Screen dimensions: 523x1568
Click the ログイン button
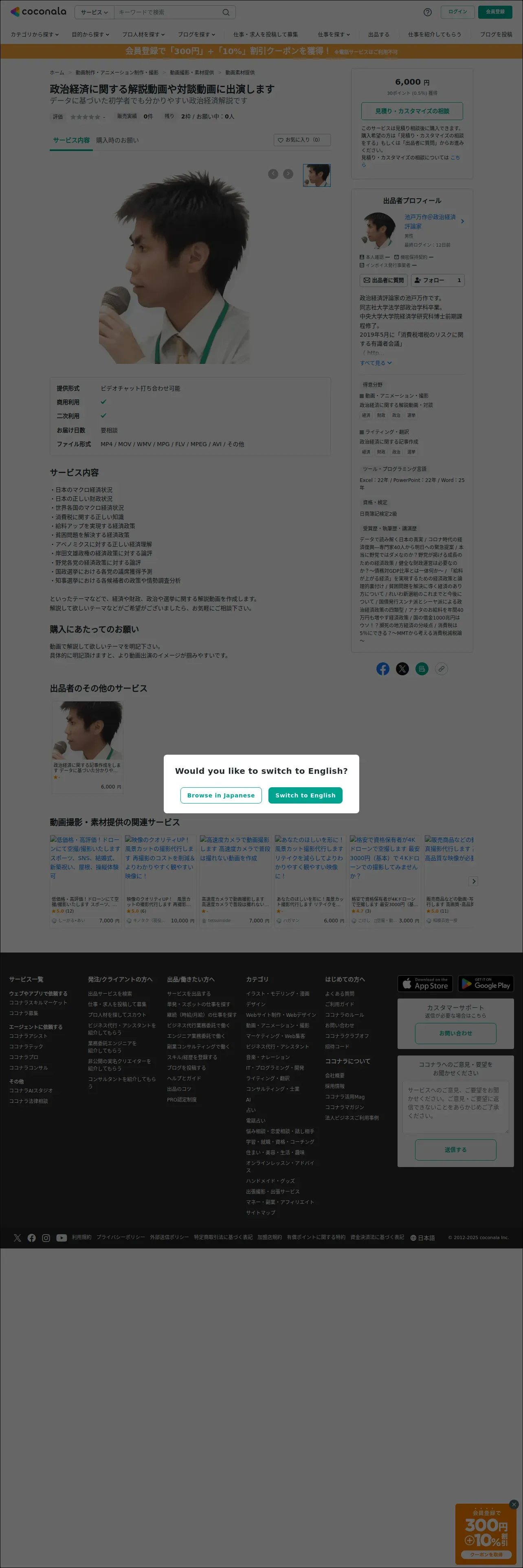[x=458, y=12]
